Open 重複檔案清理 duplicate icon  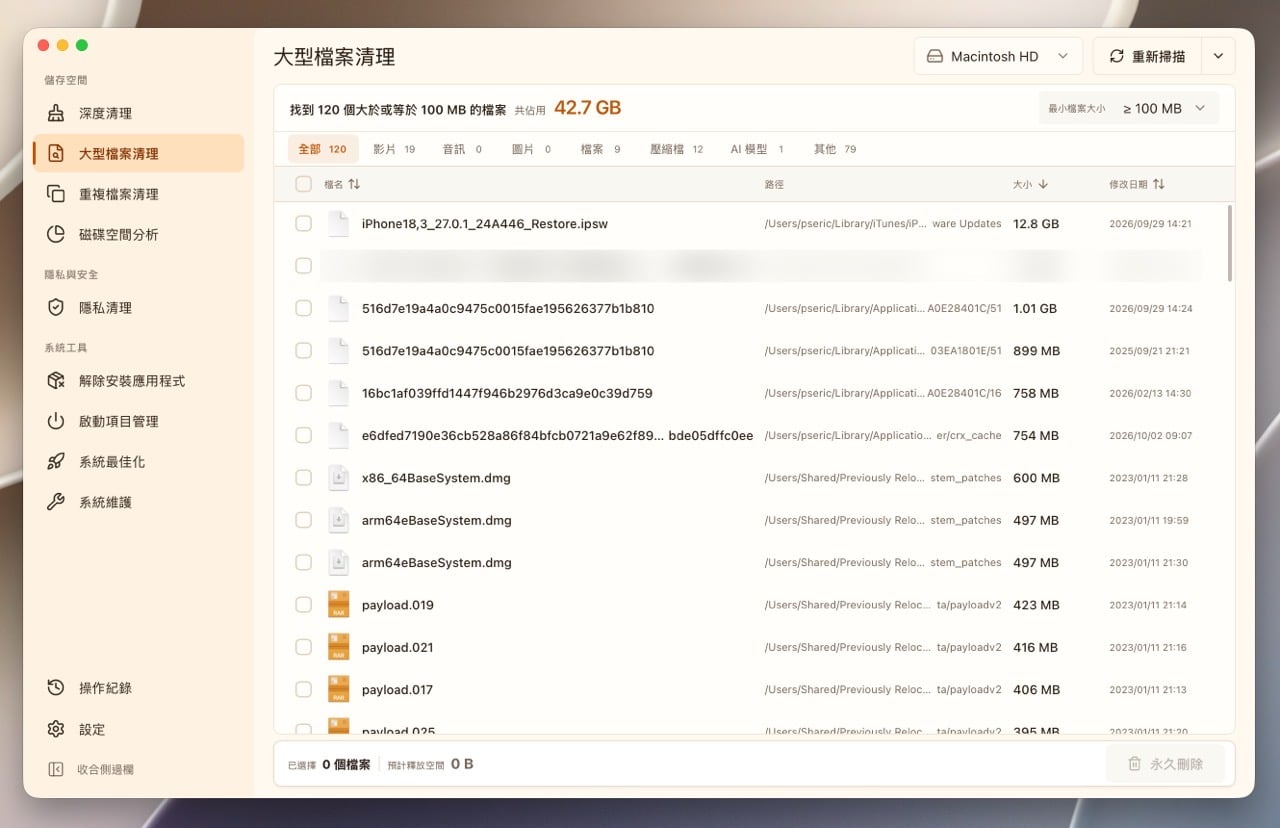tap(56, 194)
